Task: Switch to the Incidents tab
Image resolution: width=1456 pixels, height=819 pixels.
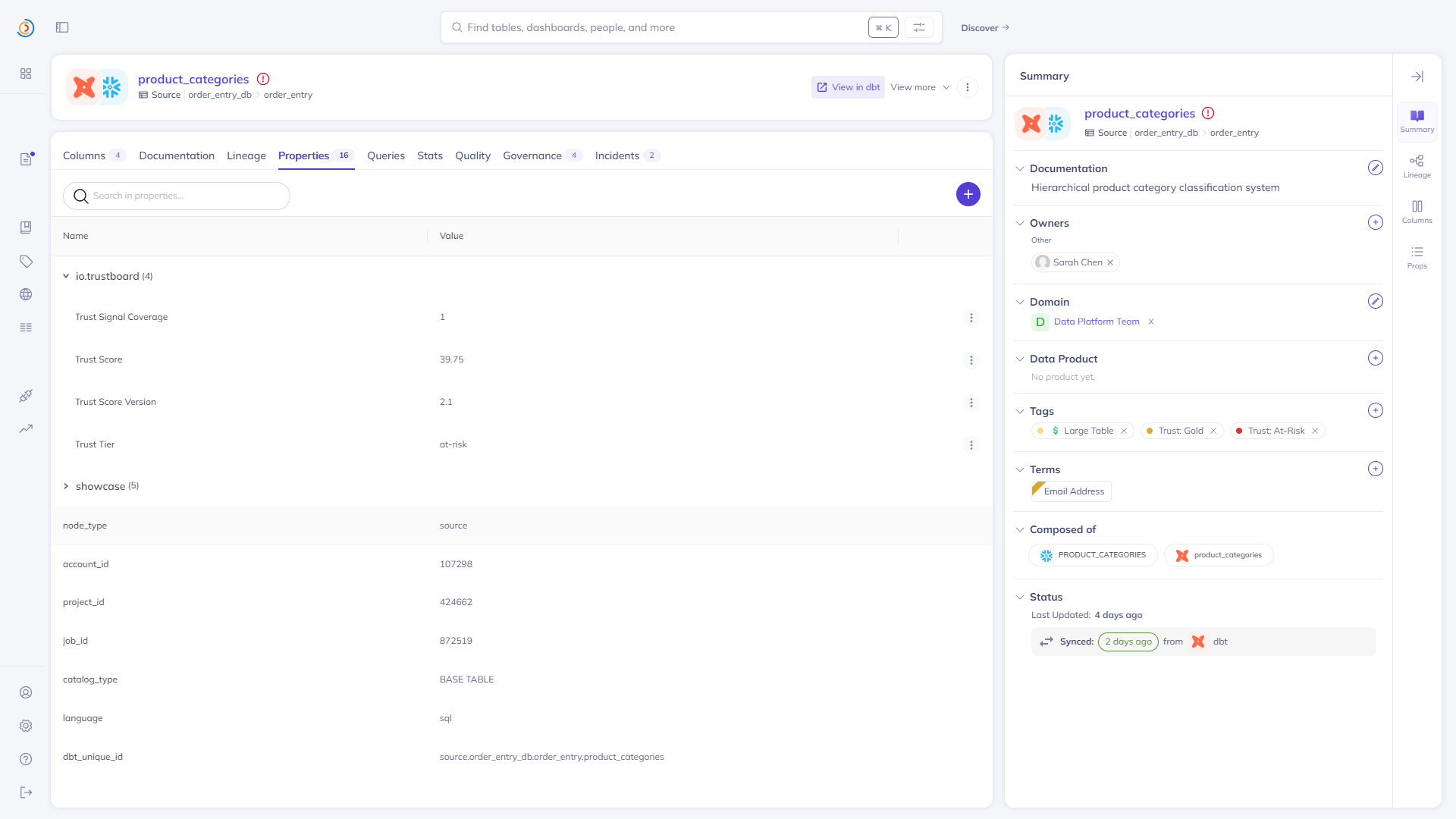Action: [627, 155]
